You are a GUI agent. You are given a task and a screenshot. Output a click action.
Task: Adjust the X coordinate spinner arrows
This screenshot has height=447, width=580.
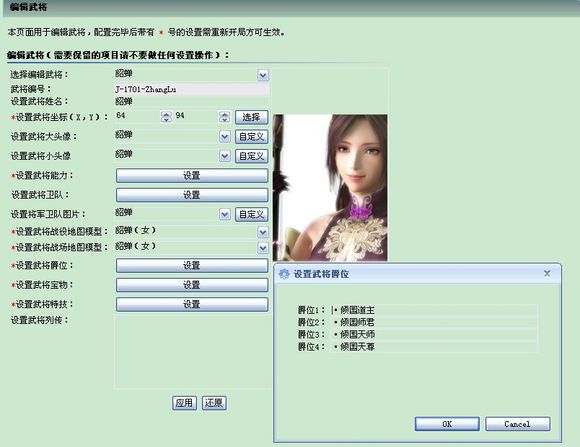point(166,117)
